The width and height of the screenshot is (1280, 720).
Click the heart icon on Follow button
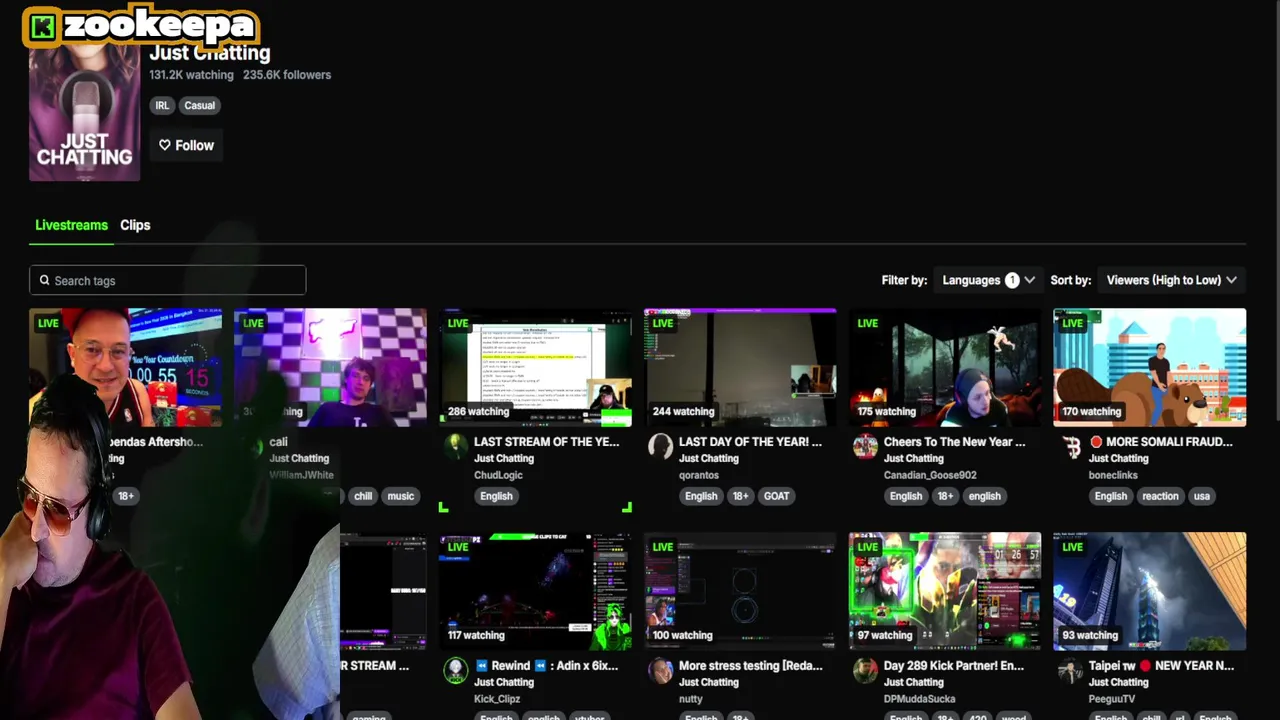[x=165, y=145]
